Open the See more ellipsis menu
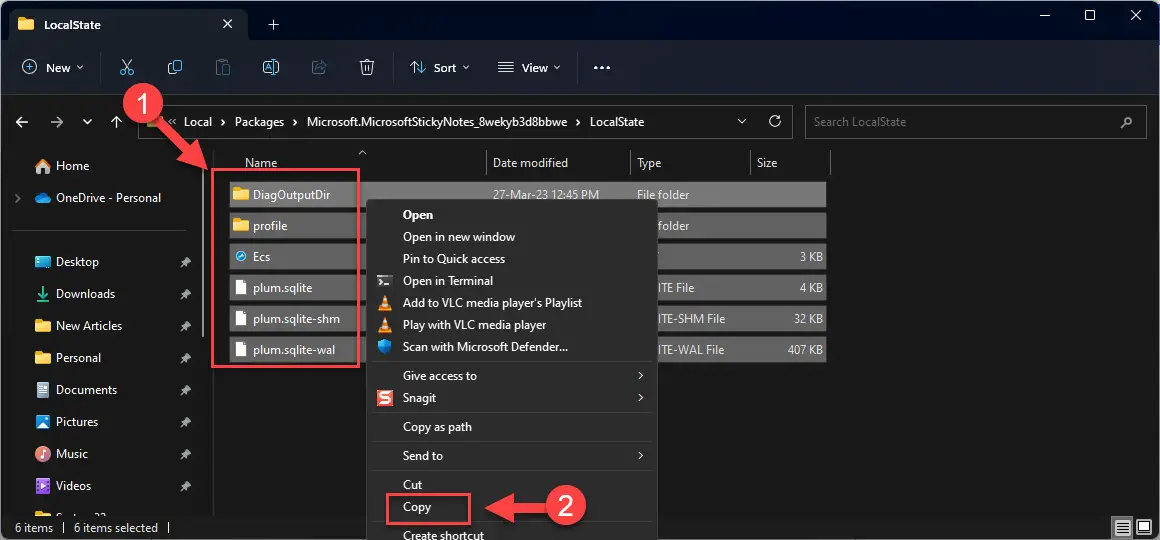1160x540 pixels. tap(602, 67)
